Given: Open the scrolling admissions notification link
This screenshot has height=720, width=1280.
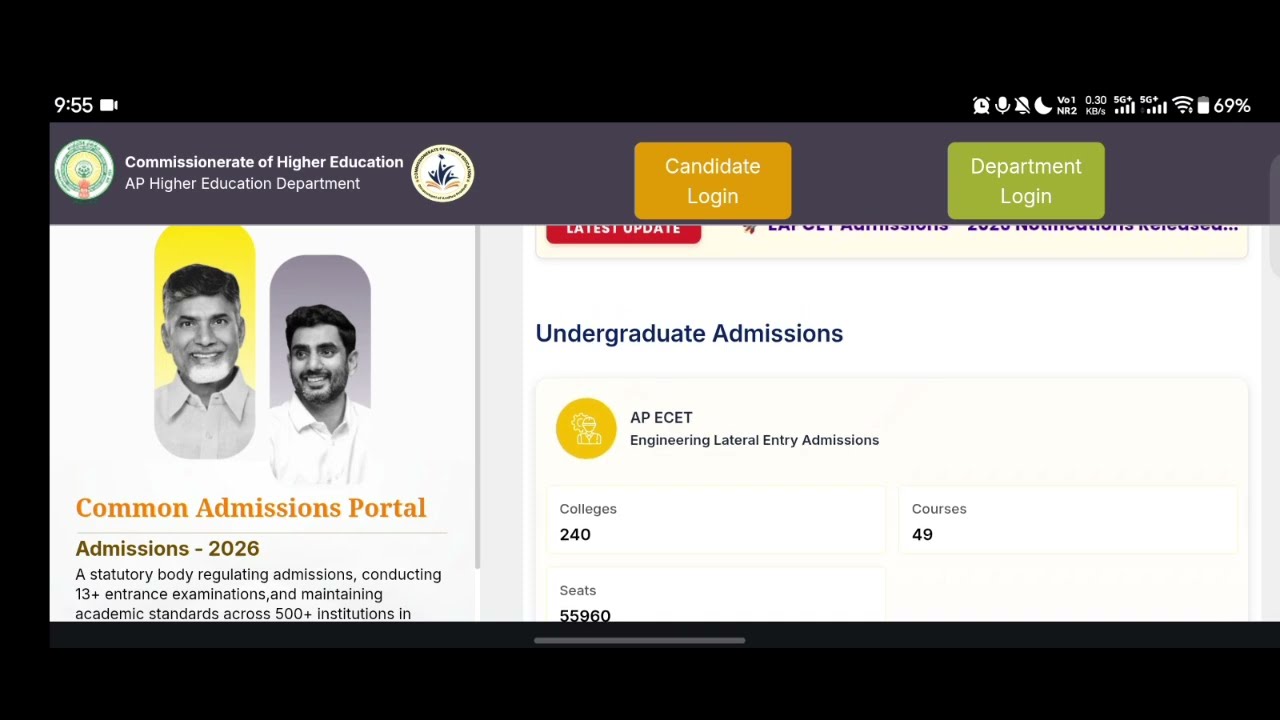Looking at the screenshot, I should pyautogui.click(x=990, y=228).
